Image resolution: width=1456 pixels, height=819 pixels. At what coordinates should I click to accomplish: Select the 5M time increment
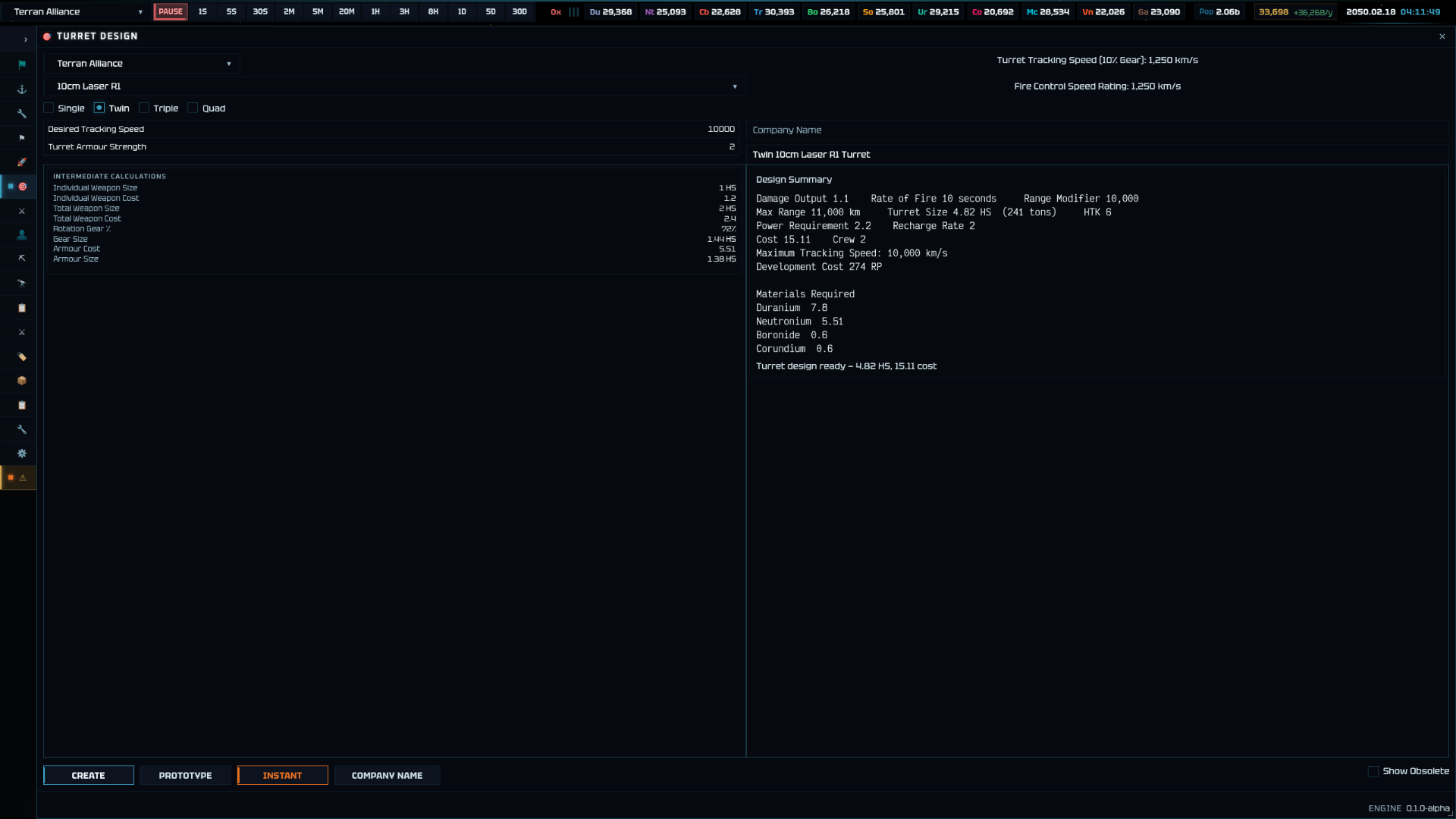coord(318,12)
